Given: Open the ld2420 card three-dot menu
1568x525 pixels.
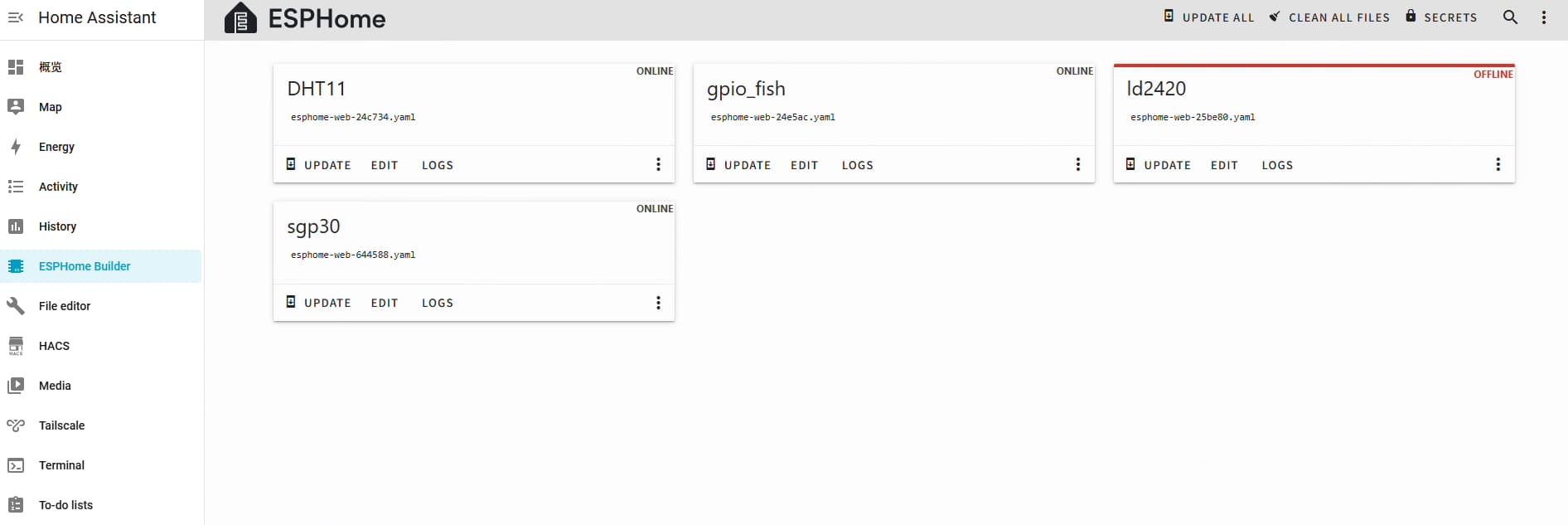Looking at the screenshot, I should (x=1498, y=164).
